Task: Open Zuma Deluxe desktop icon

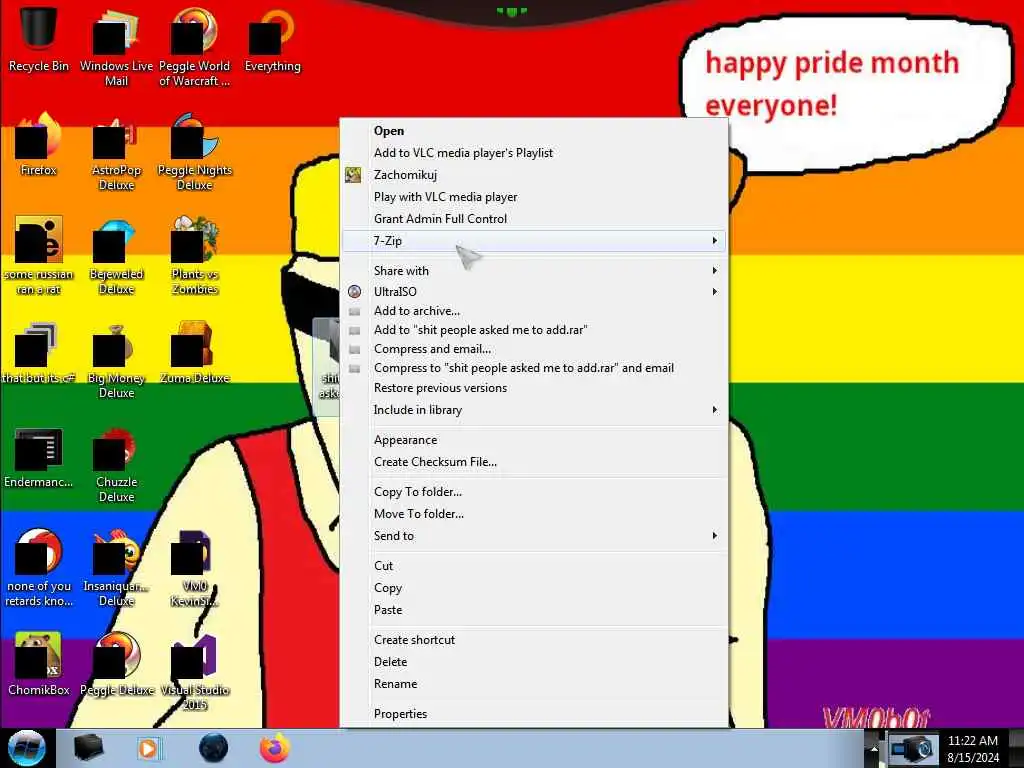Action: [194, 353]
